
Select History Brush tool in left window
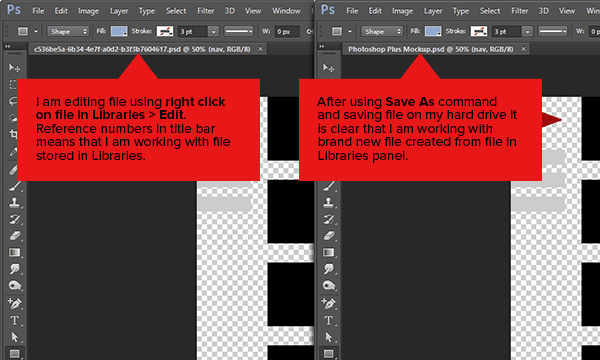tap(14, 219)
